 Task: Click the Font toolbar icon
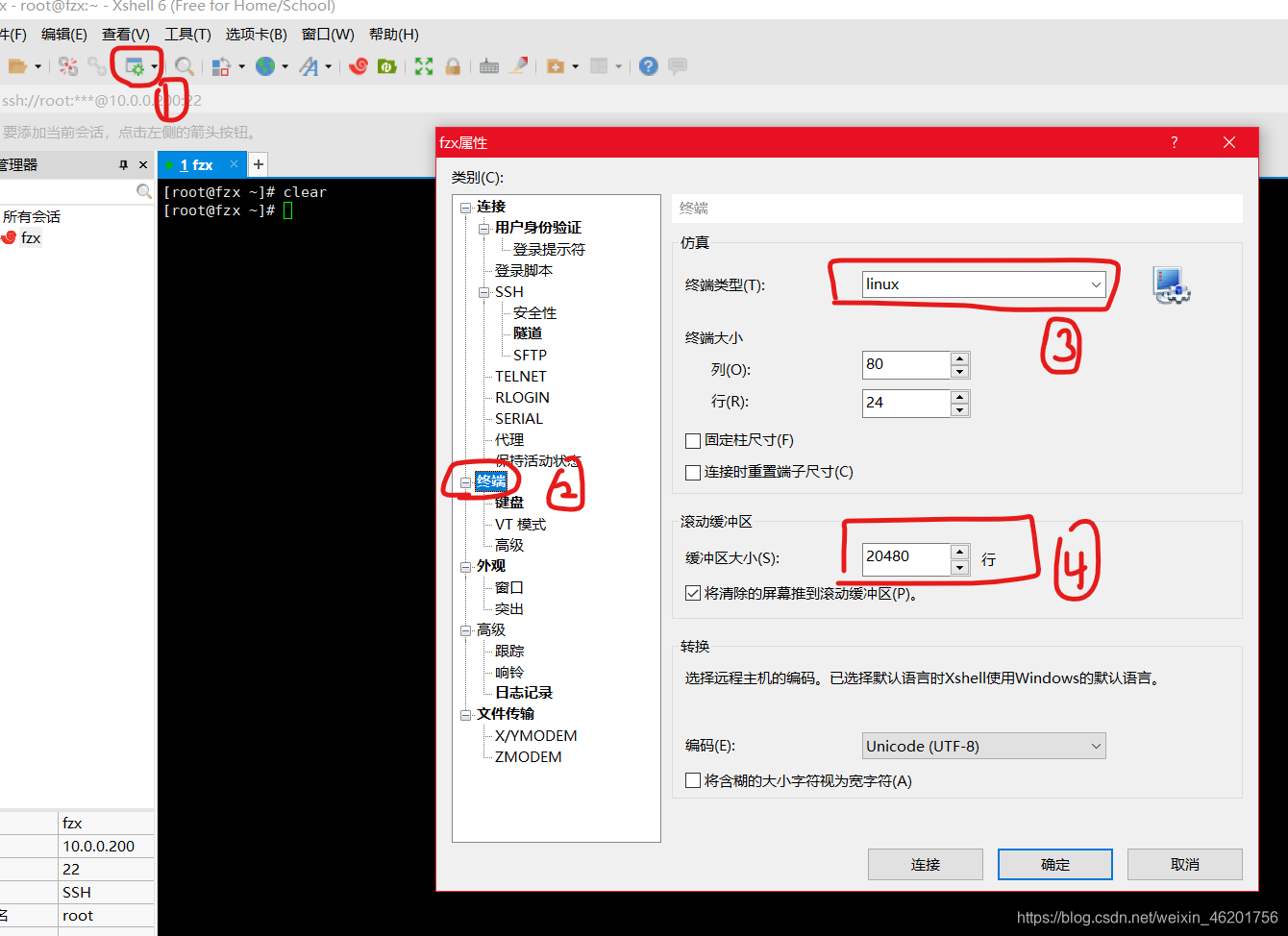(309, 66)
